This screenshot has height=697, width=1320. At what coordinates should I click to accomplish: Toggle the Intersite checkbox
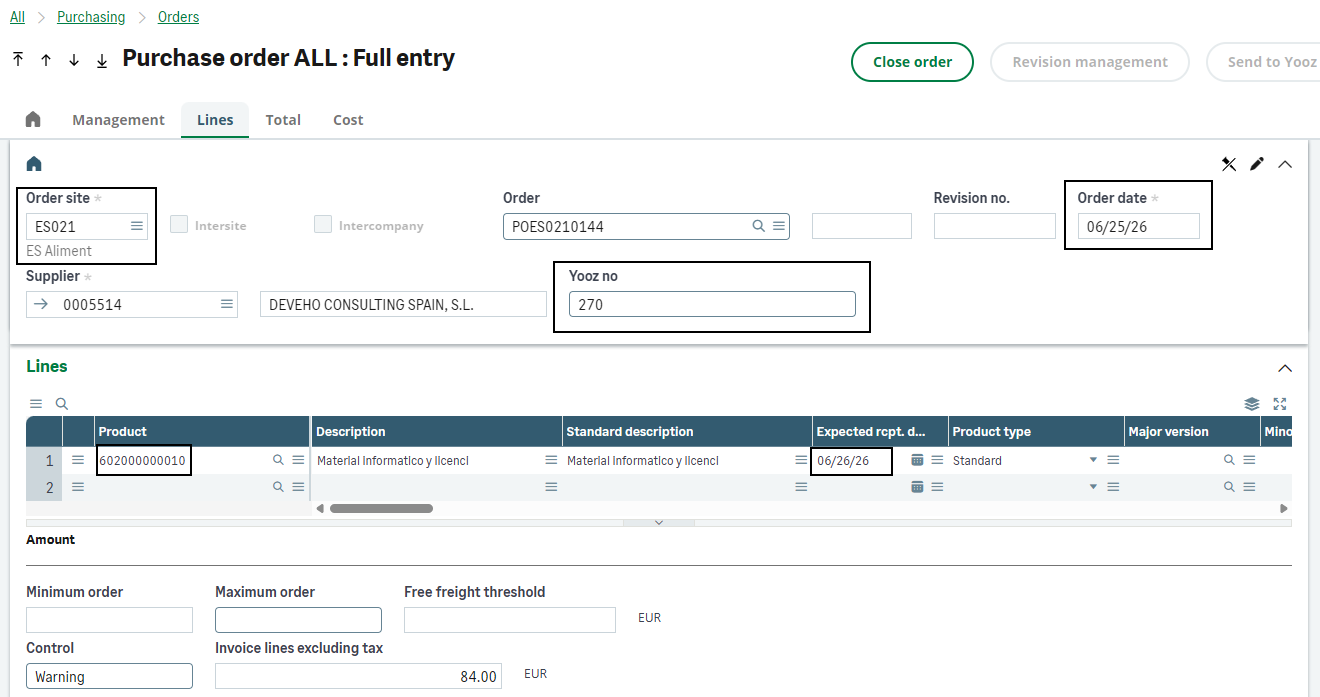[179, 225]
